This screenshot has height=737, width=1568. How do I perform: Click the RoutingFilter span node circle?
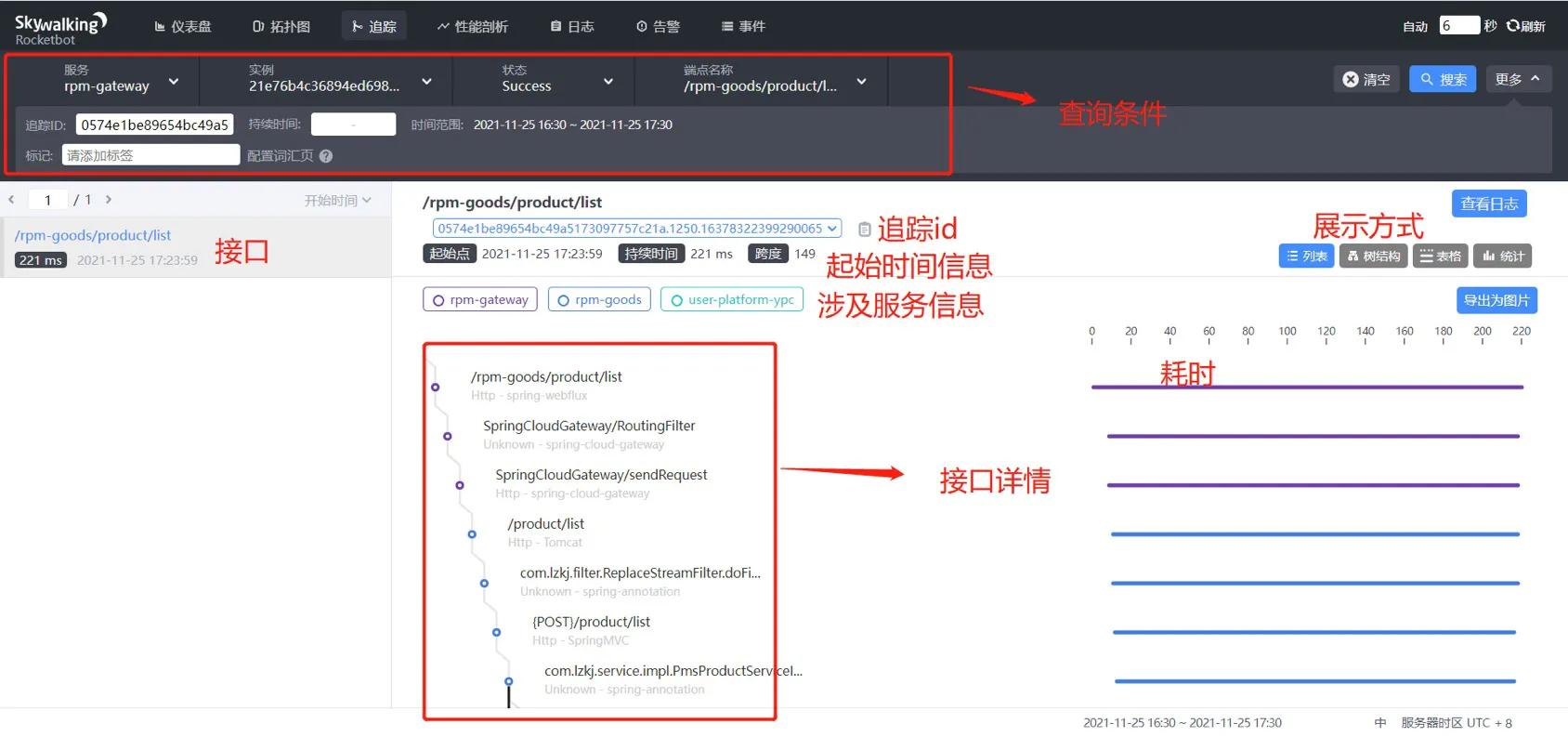pos(447,436)
